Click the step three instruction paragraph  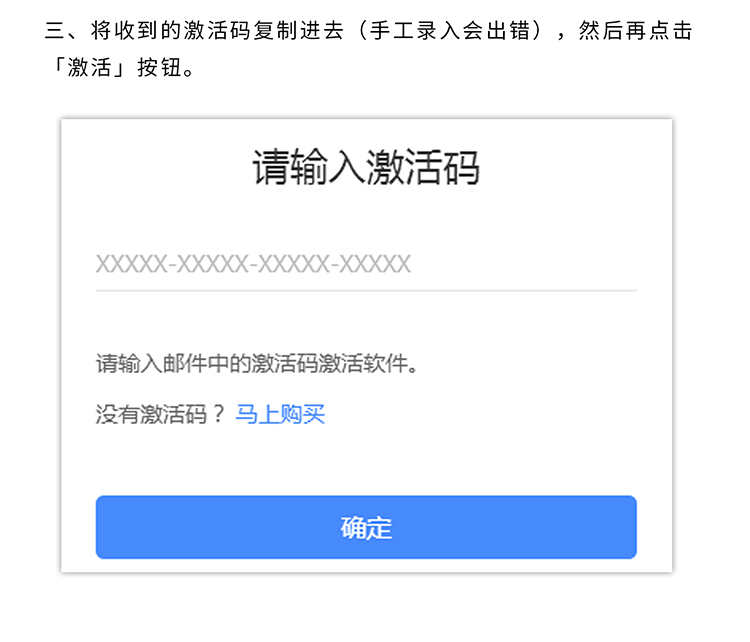(368, 49)
